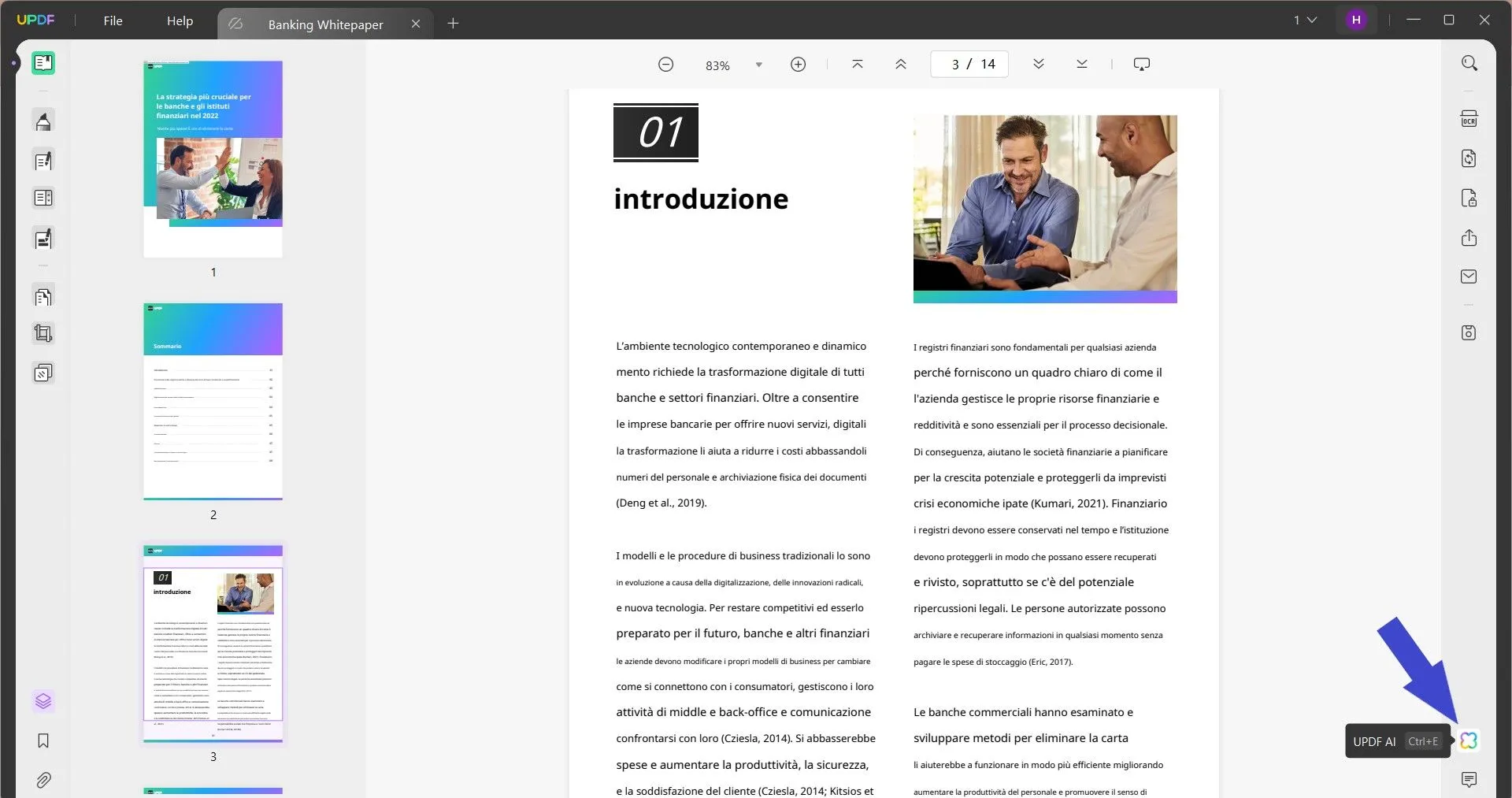1512x798 pixels.
Task: Open the zoom level dropdown
Action: [x=758, y=64]
